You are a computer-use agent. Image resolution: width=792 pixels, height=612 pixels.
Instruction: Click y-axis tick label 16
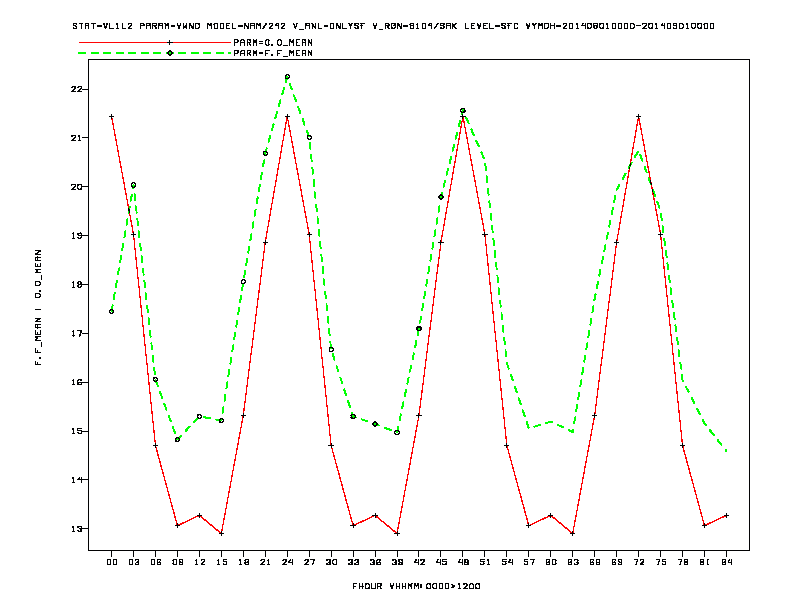[x=76, y=382]
